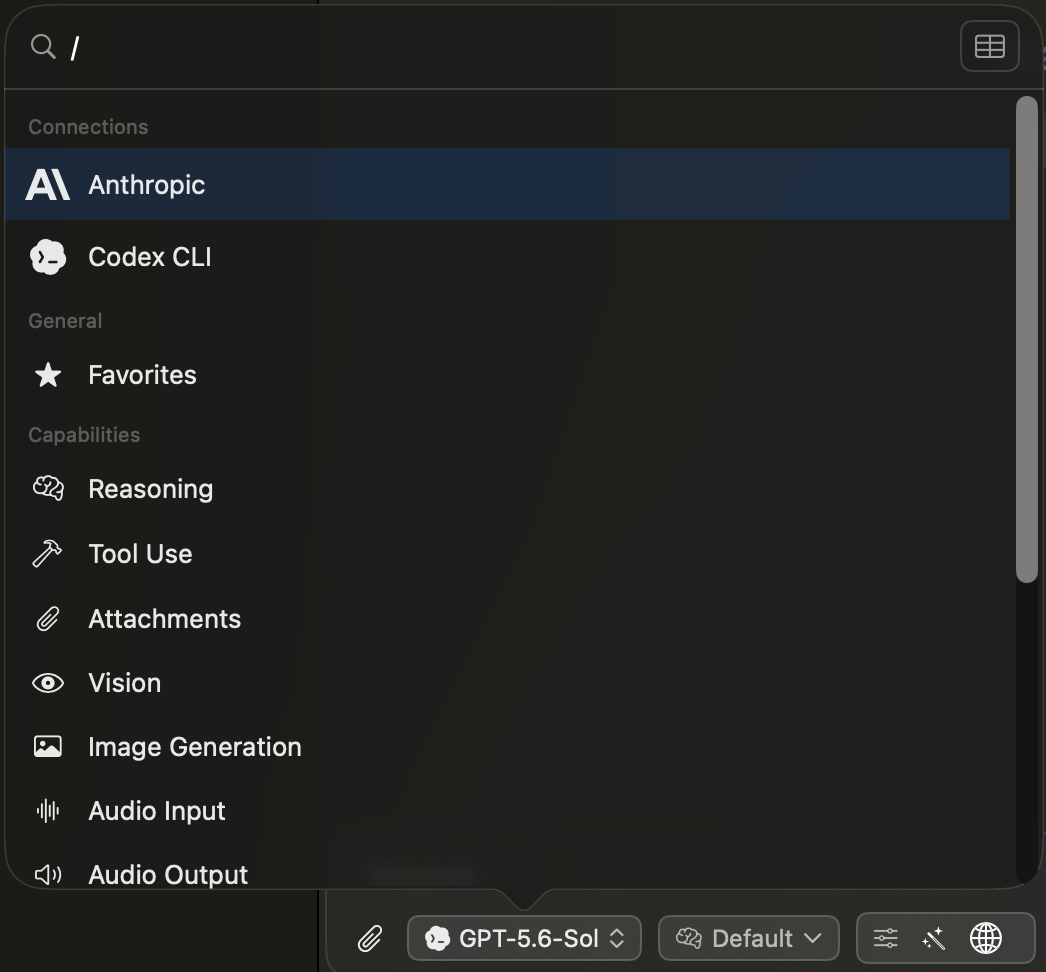Attach a file with bottom paperclip button
The height and width of the screenshot is (972, 1046).
point(370,939)
